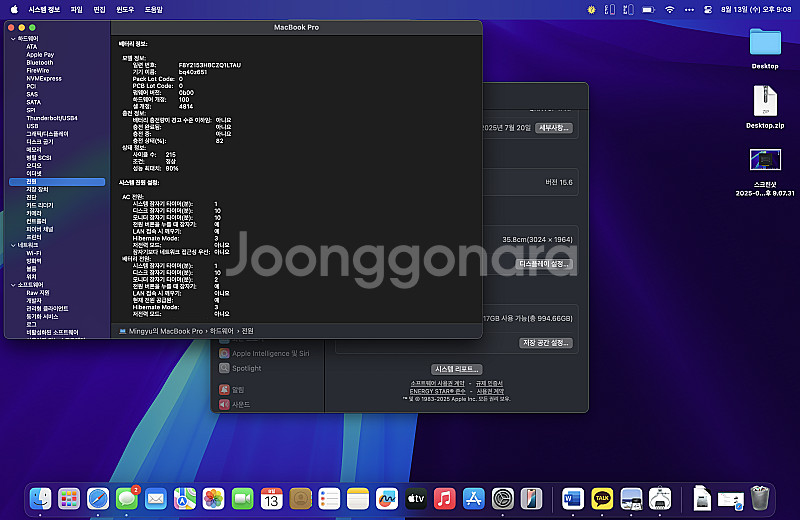The image size is (800, 520).
Task: Open Calendar showing 13 in Dock
Action: click(x=271, y=499)
